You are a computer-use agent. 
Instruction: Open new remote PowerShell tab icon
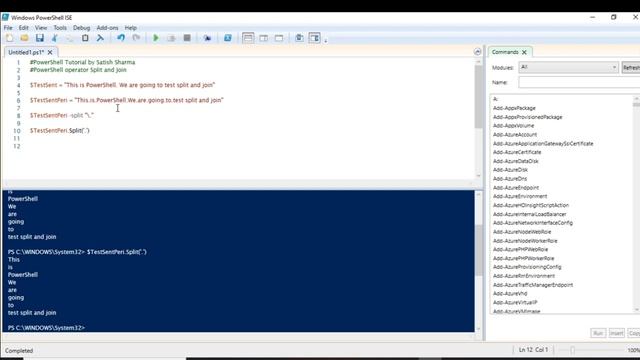207,38
